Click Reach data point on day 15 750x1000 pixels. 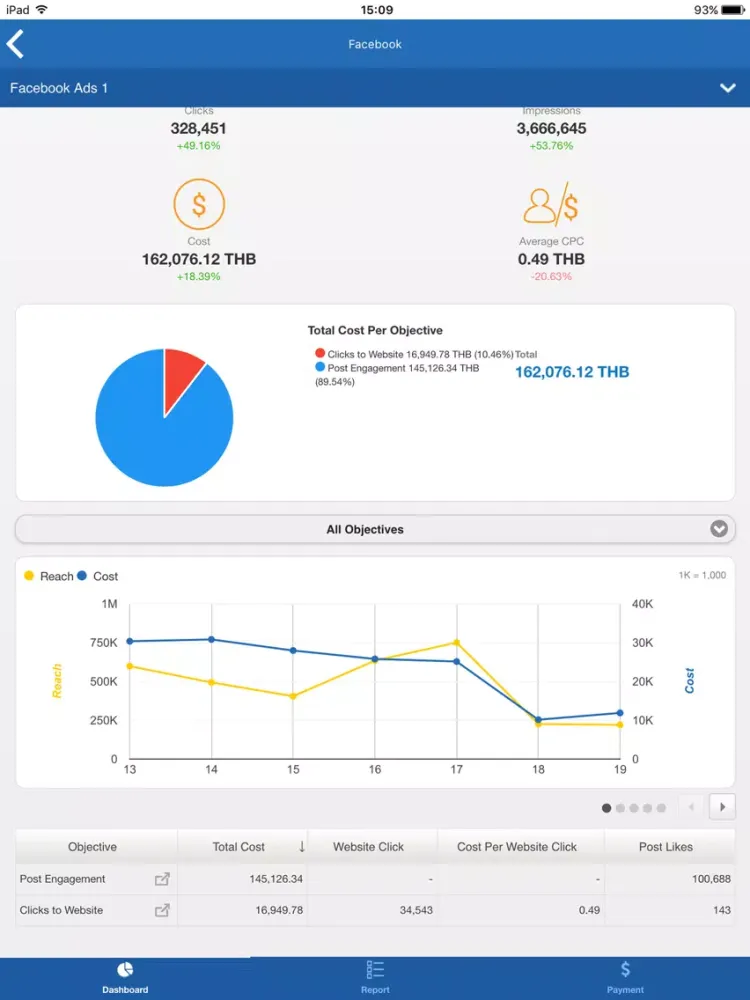[293, 696]
